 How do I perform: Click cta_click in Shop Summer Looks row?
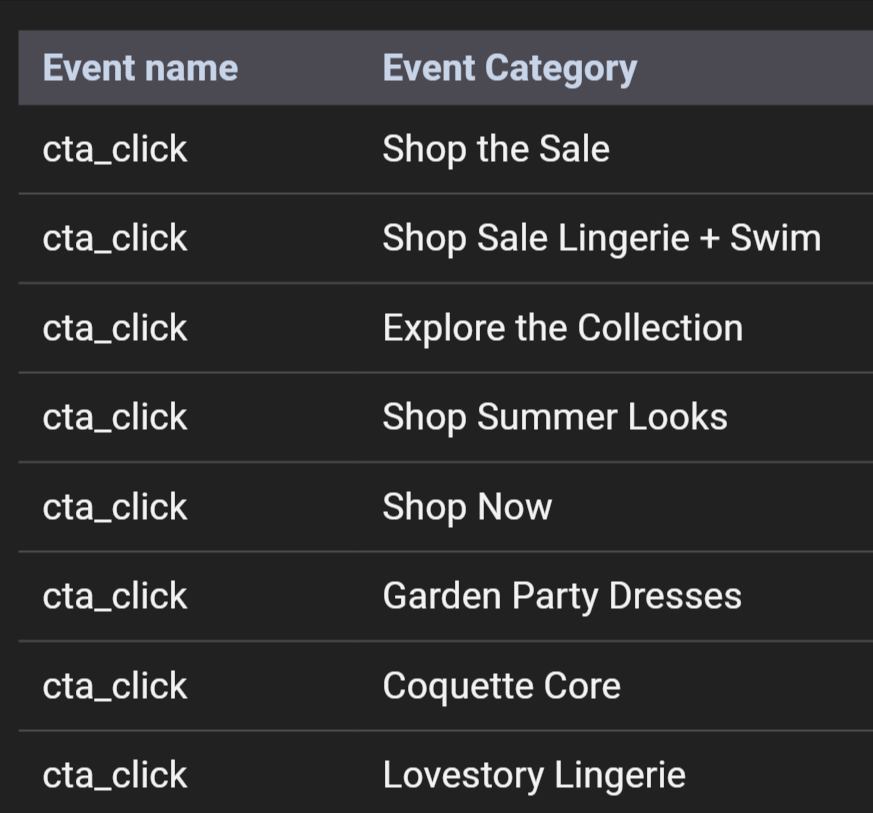coord(115,417)
